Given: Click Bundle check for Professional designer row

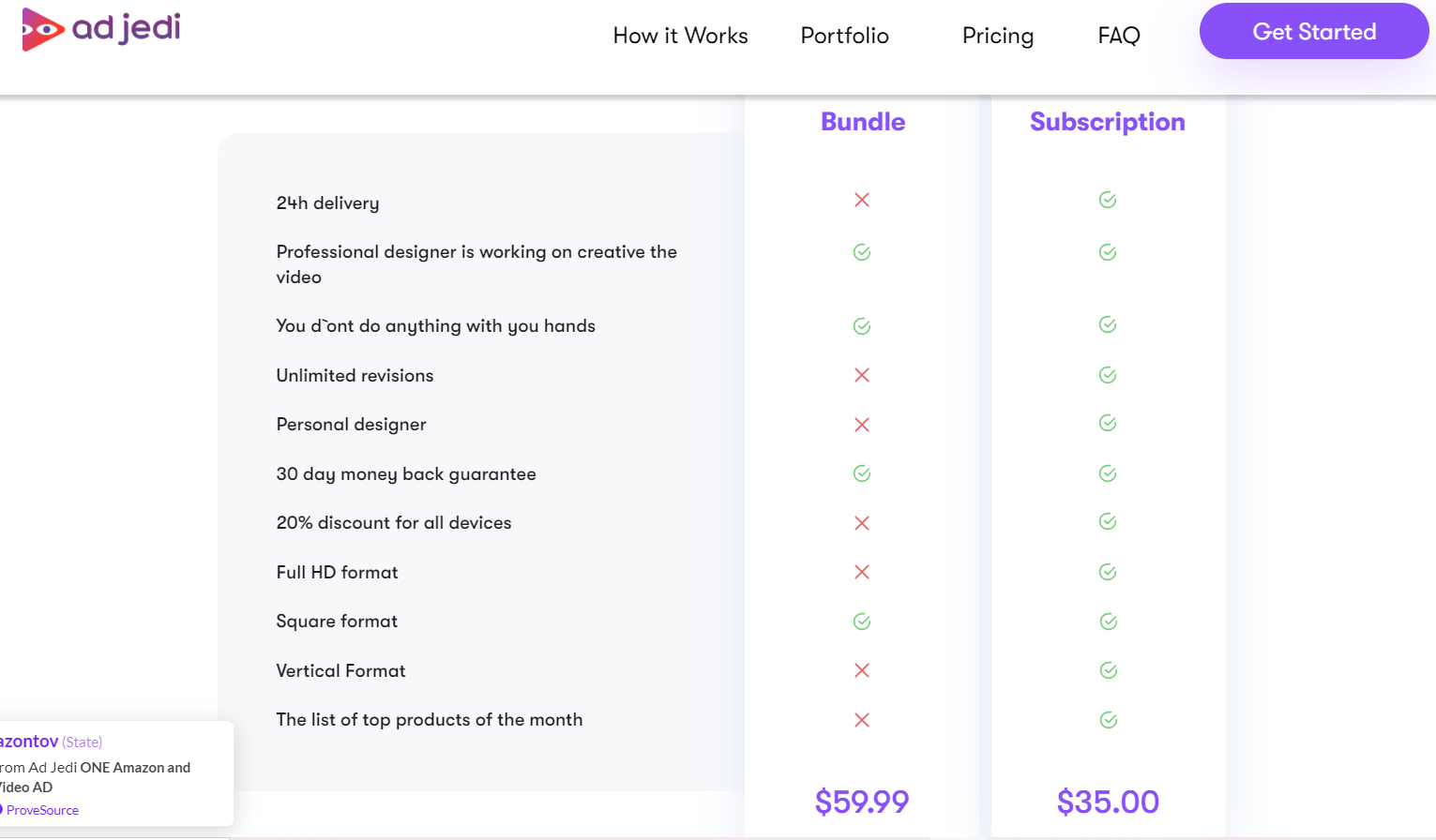Looking at the screenshot, I should 862,252.
